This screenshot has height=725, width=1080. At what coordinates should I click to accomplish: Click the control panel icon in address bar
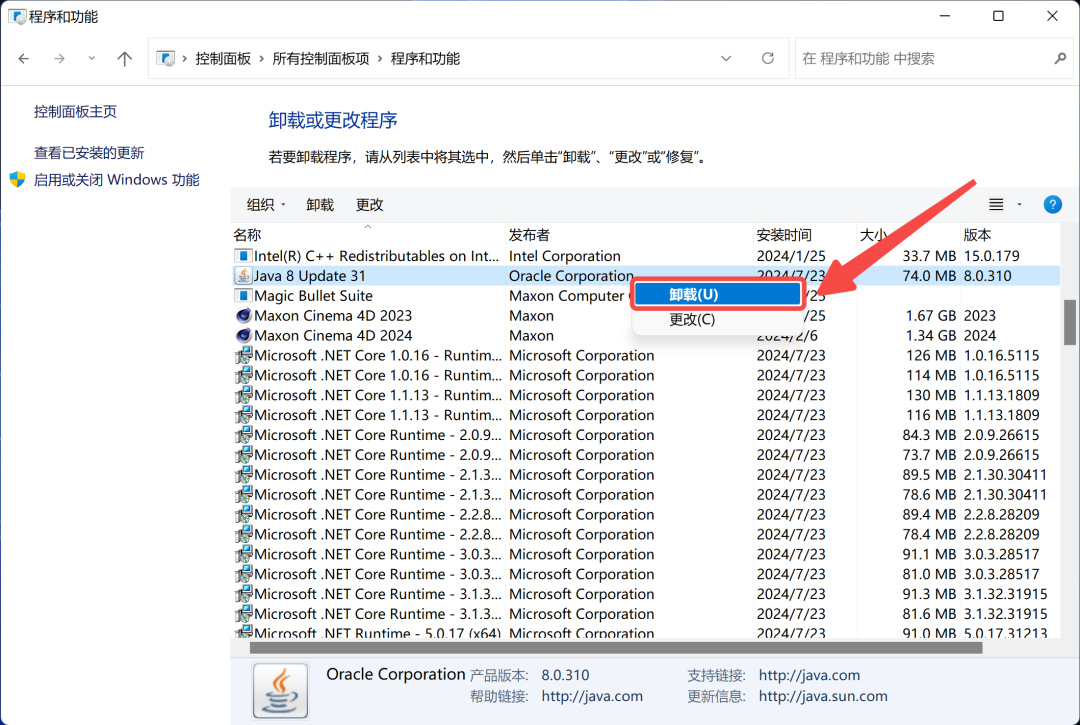pyautogui.click(x=165, y=59)
